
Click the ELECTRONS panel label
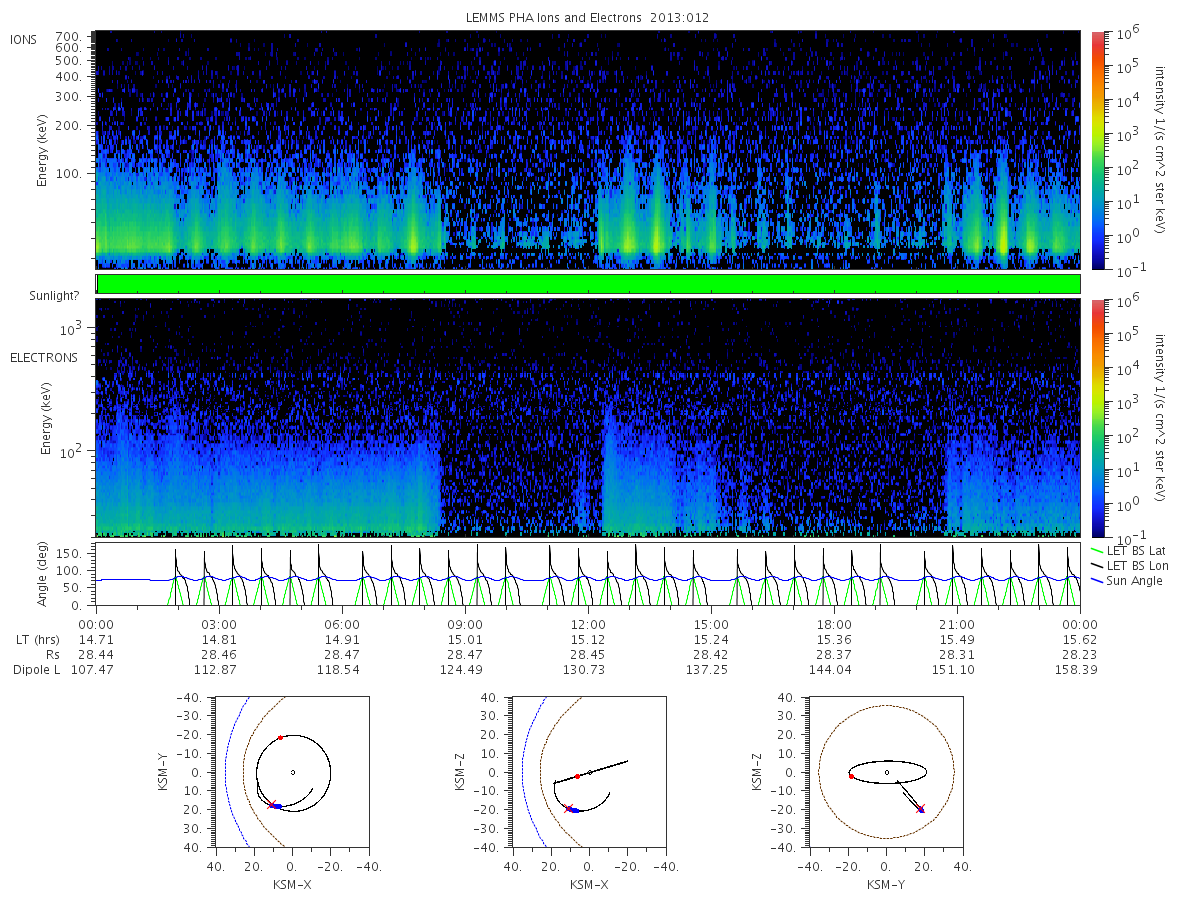(44, 357)
